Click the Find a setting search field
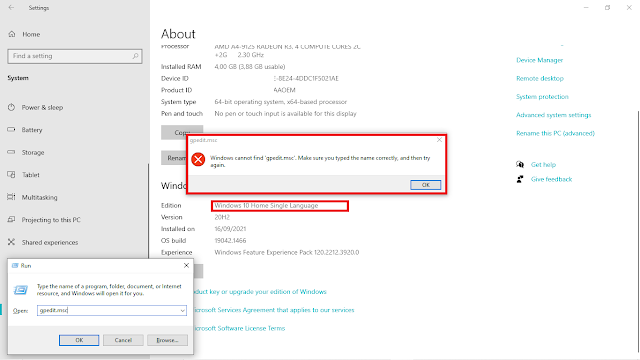 75,56
